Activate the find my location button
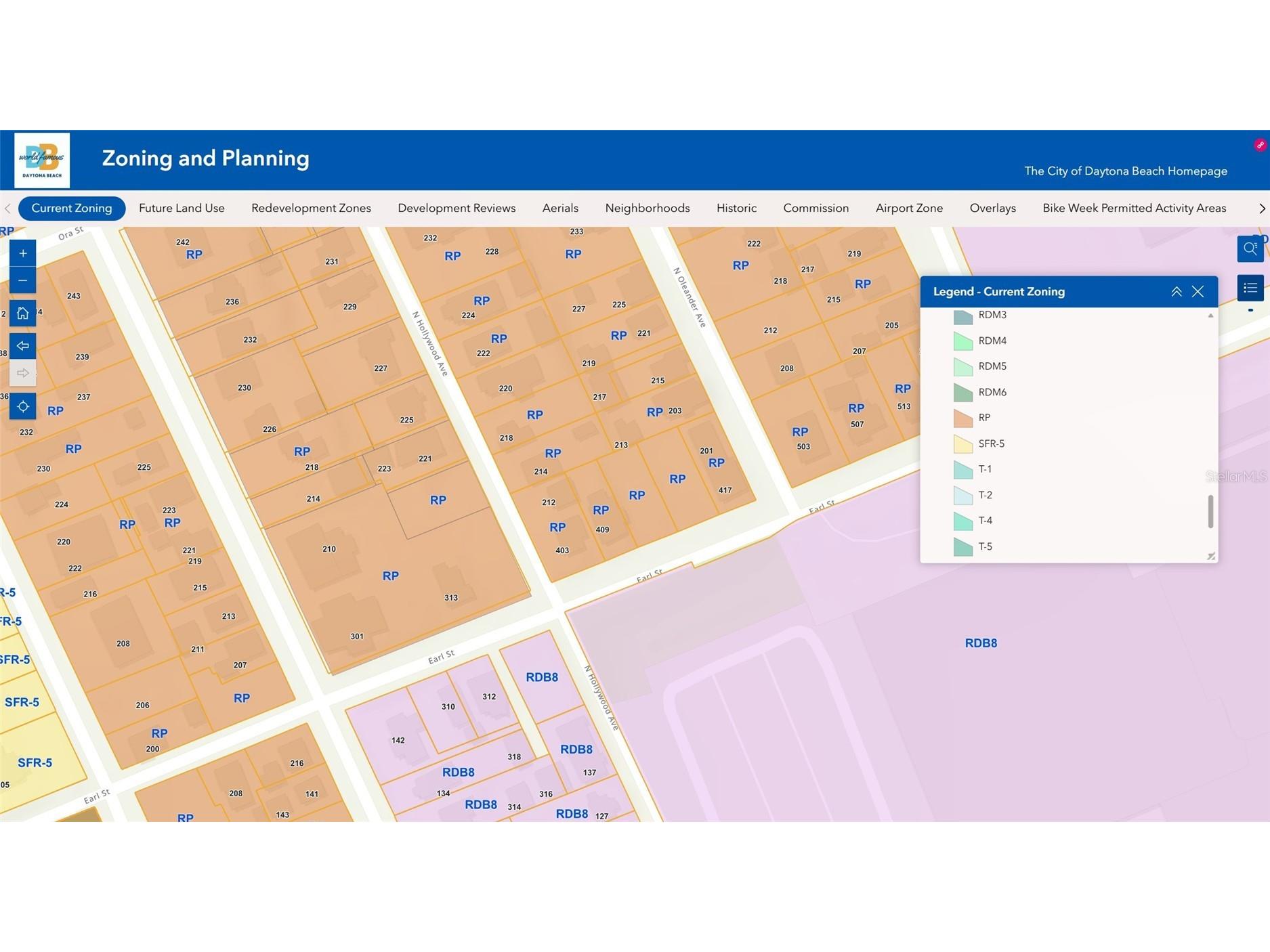This screenshot has width=1270, height=952. pyautogui.click(x=22, y=406)
